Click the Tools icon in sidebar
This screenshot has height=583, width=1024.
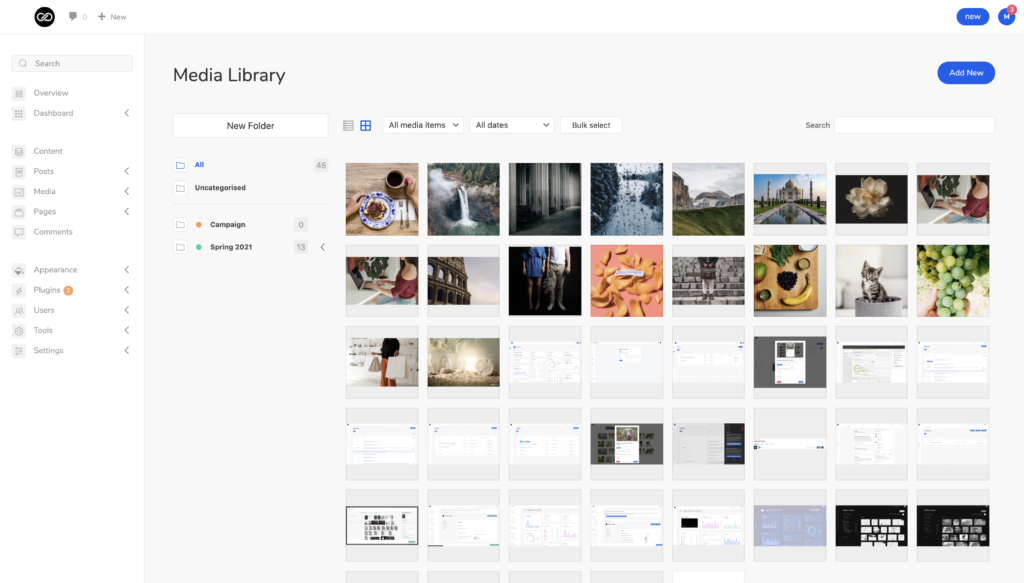[19, 330]
